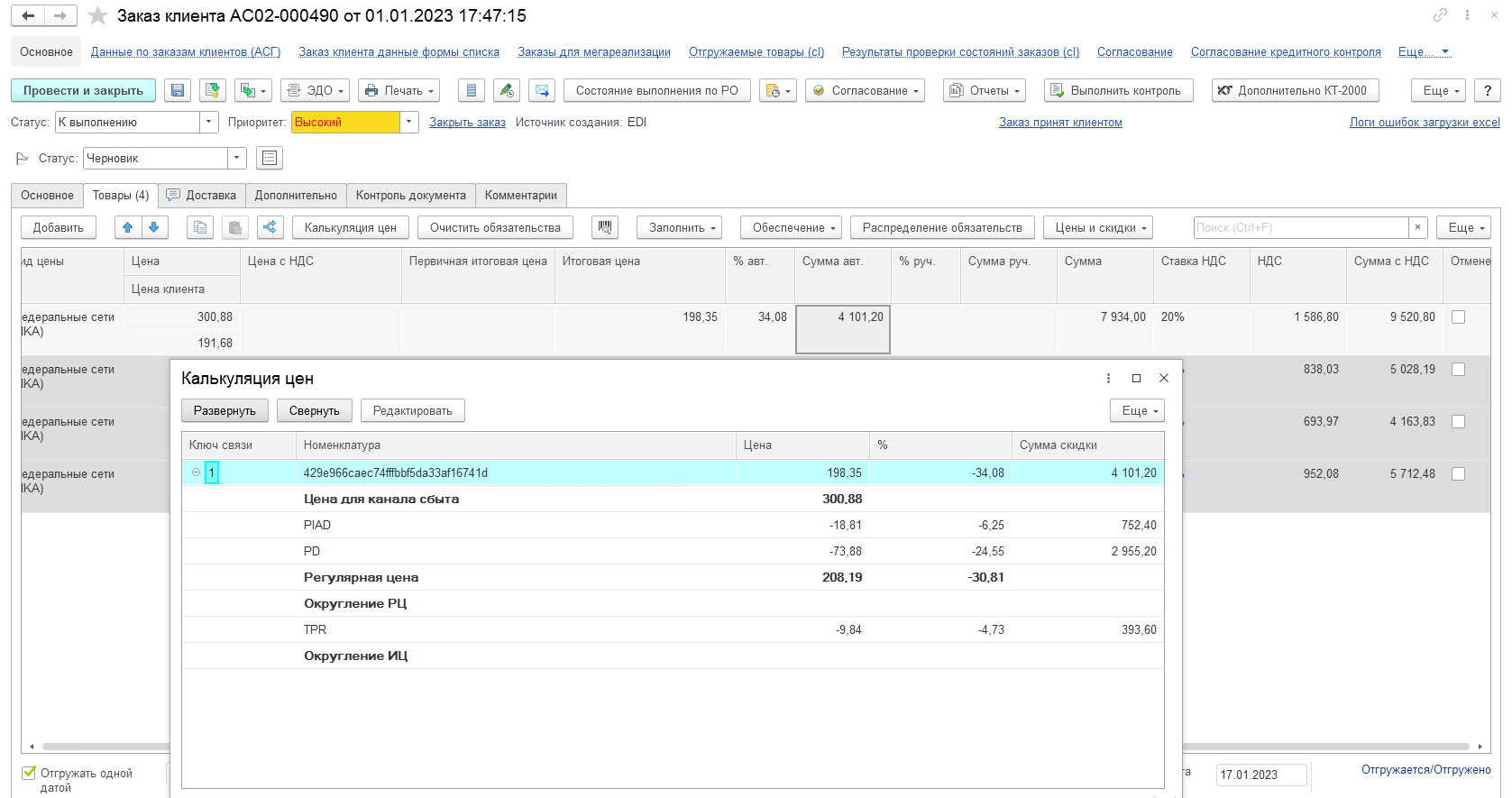Viewport: 1512px width, 798px height.
Task: Collapse row 1 in price calculation tree
Action: click(196, 472)
